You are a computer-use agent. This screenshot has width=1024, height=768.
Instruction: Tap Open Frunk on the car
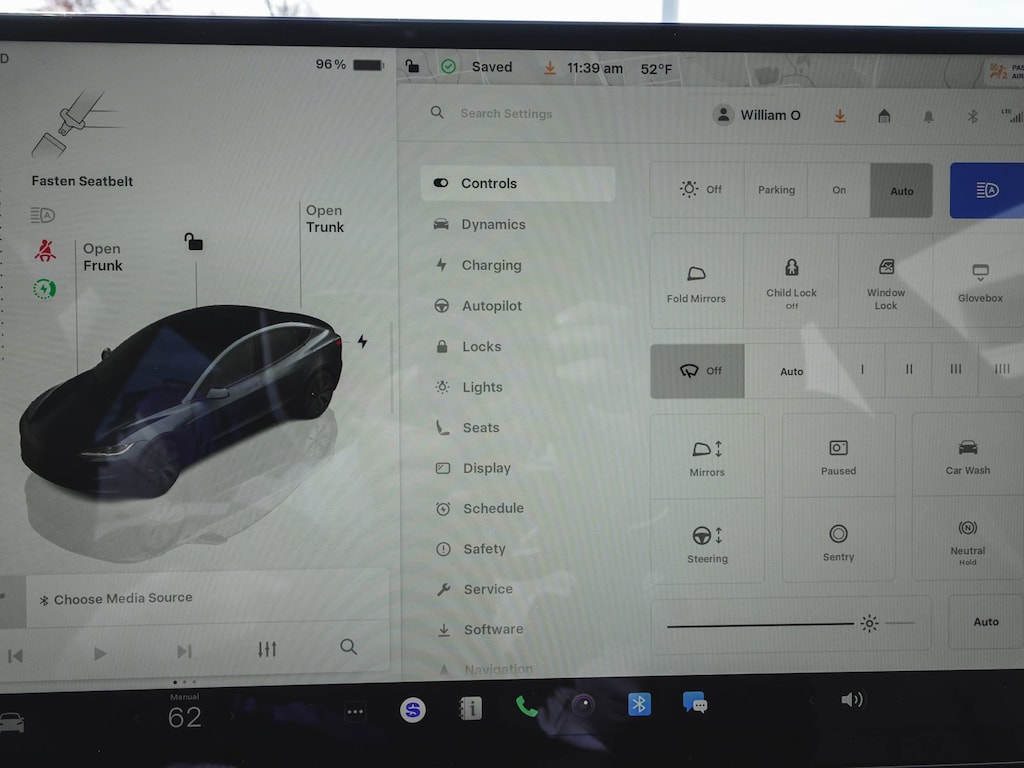tap(102, 257)
